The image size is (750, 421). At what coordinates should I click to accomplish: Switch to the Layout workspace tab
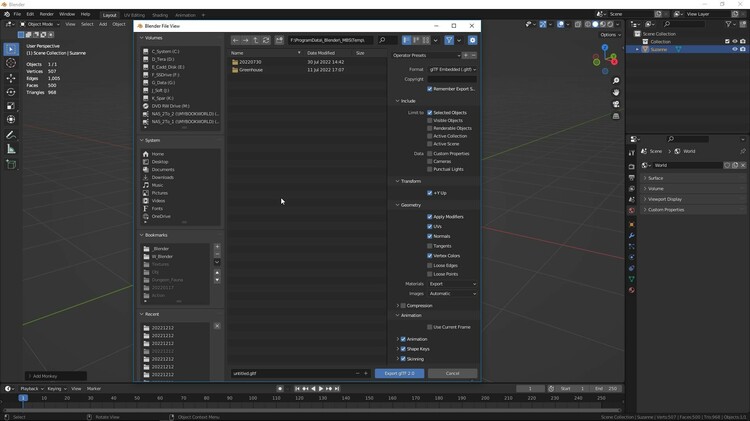[109, 15]
